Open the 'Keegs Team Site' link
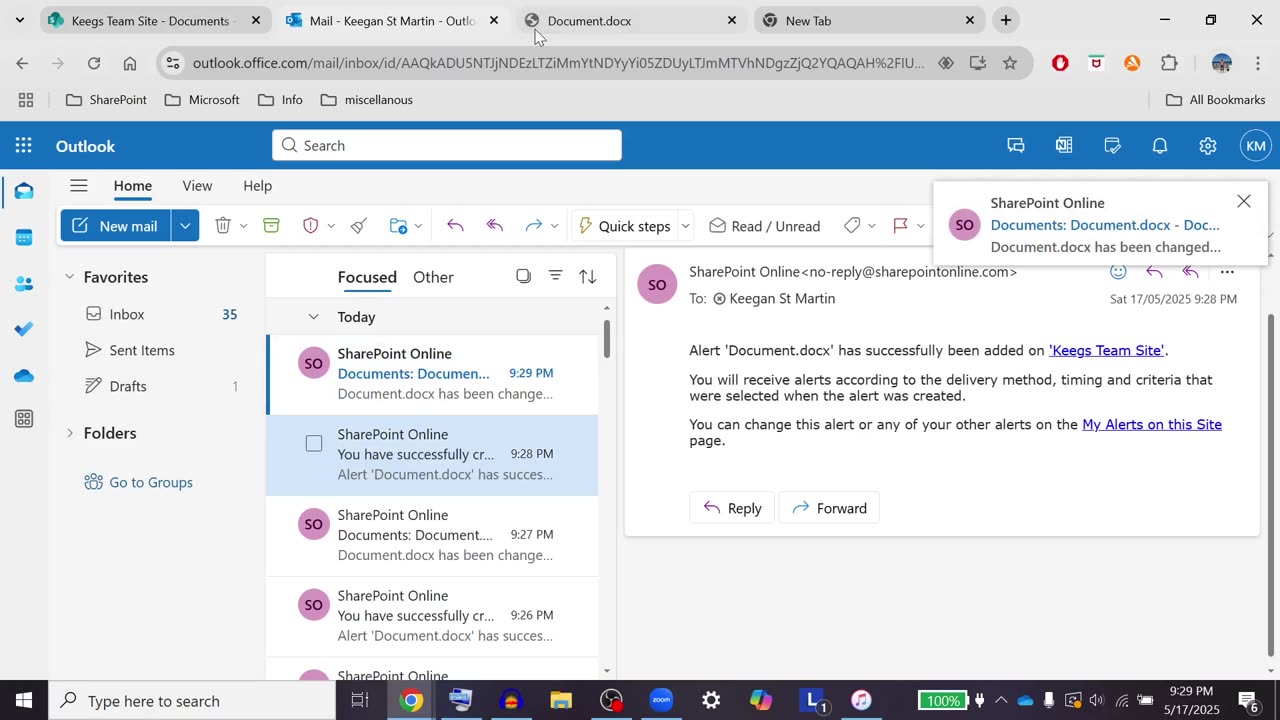Image resolution: width=1280 pixels, height=720 pixels. click(x=1106, y=350)
